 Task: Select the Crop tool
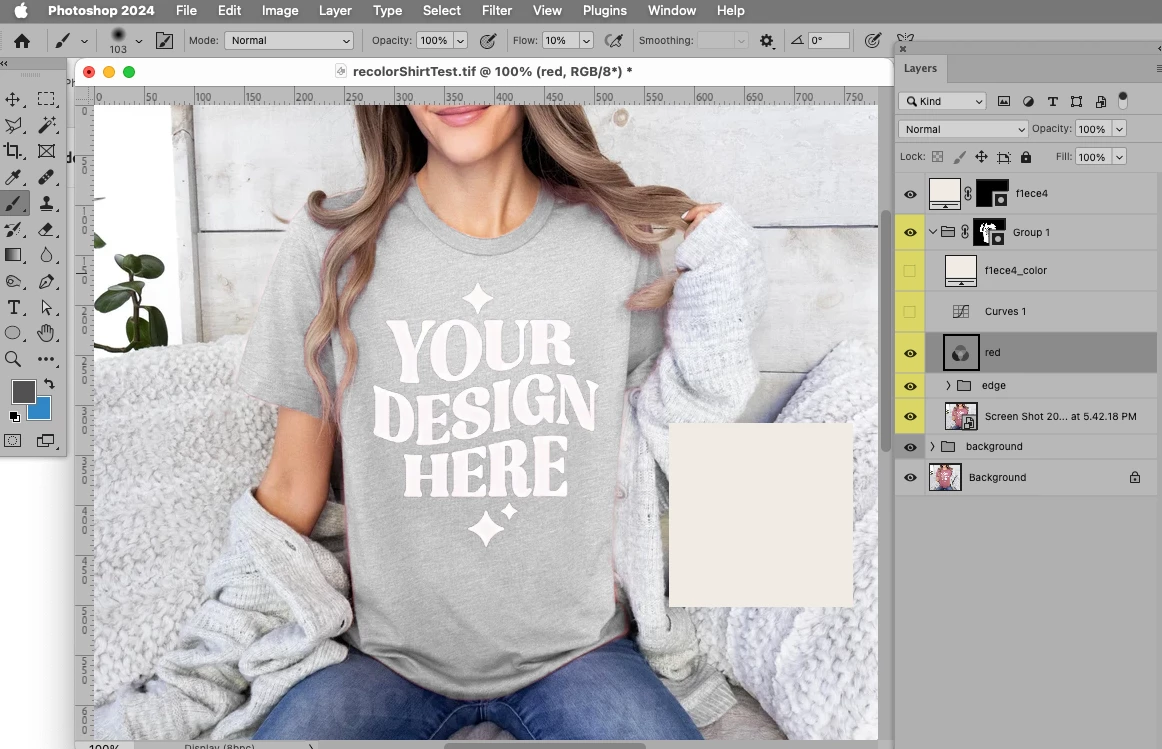[14, 151]
